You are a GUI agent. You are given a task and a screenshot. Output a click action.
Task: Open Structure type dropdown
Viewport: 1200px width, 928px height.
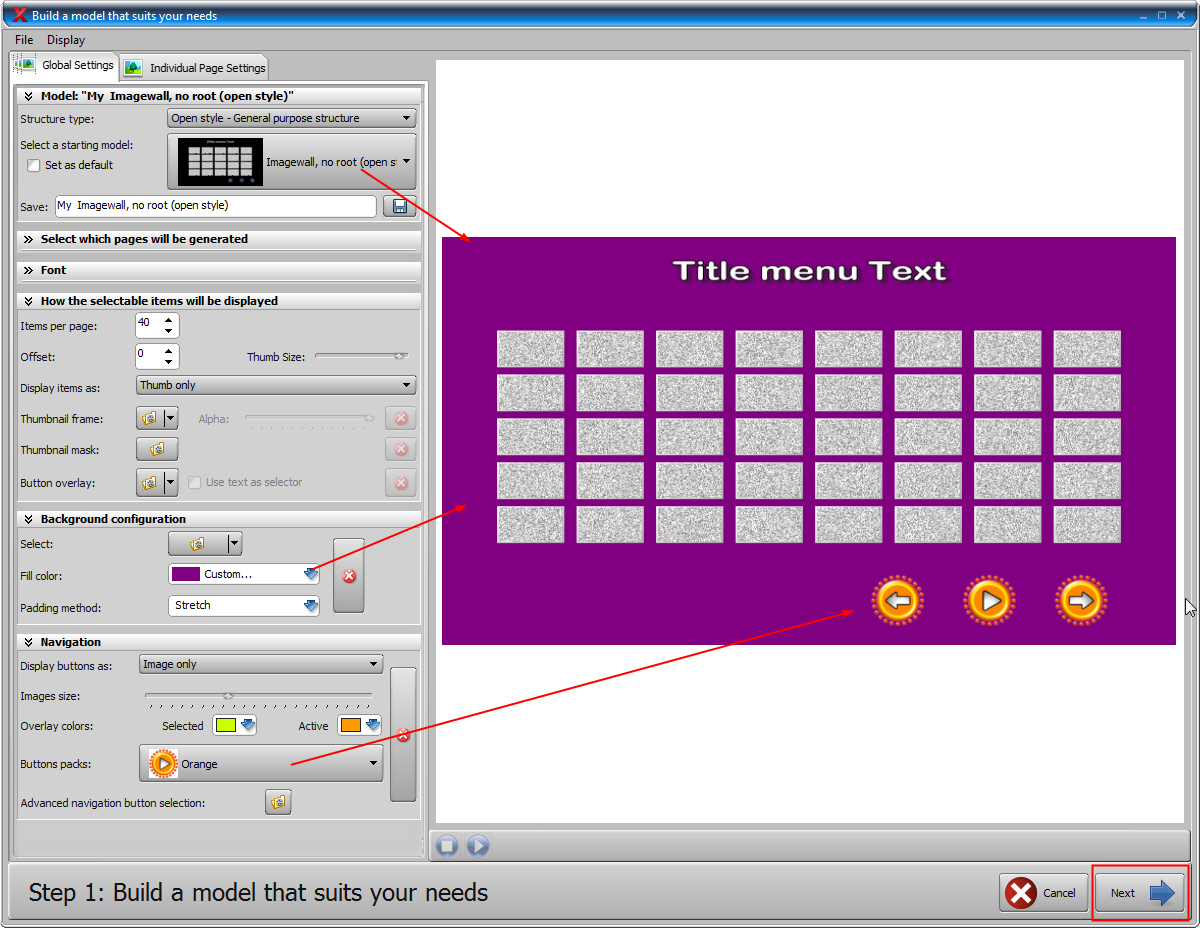[291, 118]
